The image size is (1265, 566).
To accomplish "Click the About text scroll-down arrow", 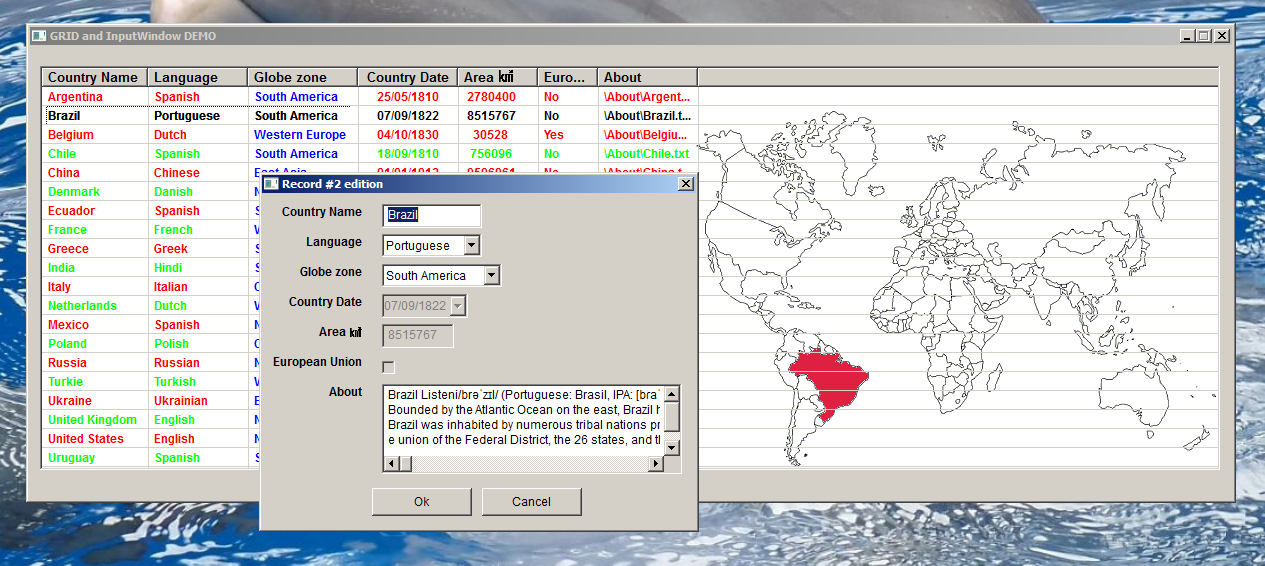I will 672,448.
